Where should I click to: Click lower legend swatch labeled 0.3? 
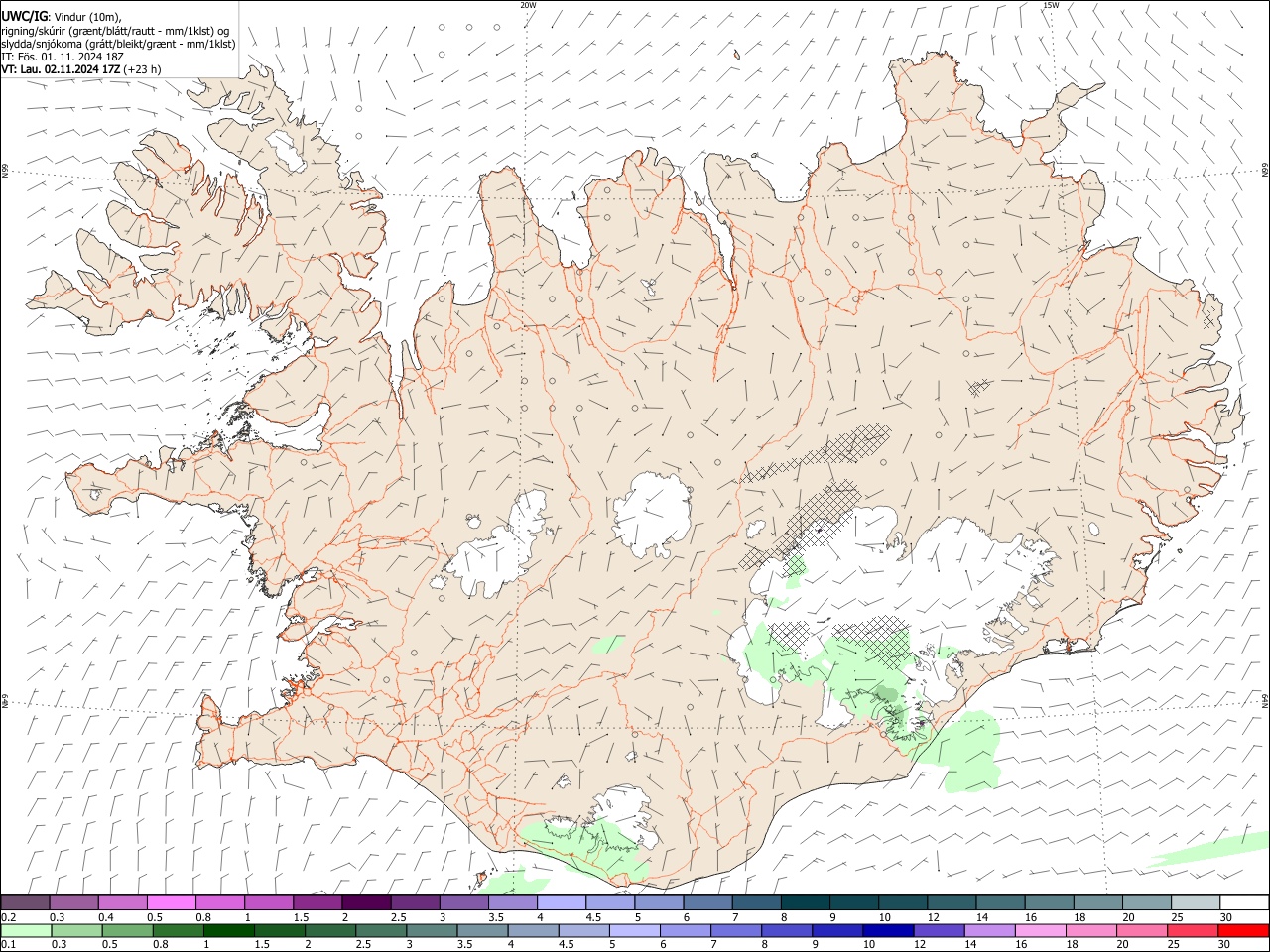76,930
